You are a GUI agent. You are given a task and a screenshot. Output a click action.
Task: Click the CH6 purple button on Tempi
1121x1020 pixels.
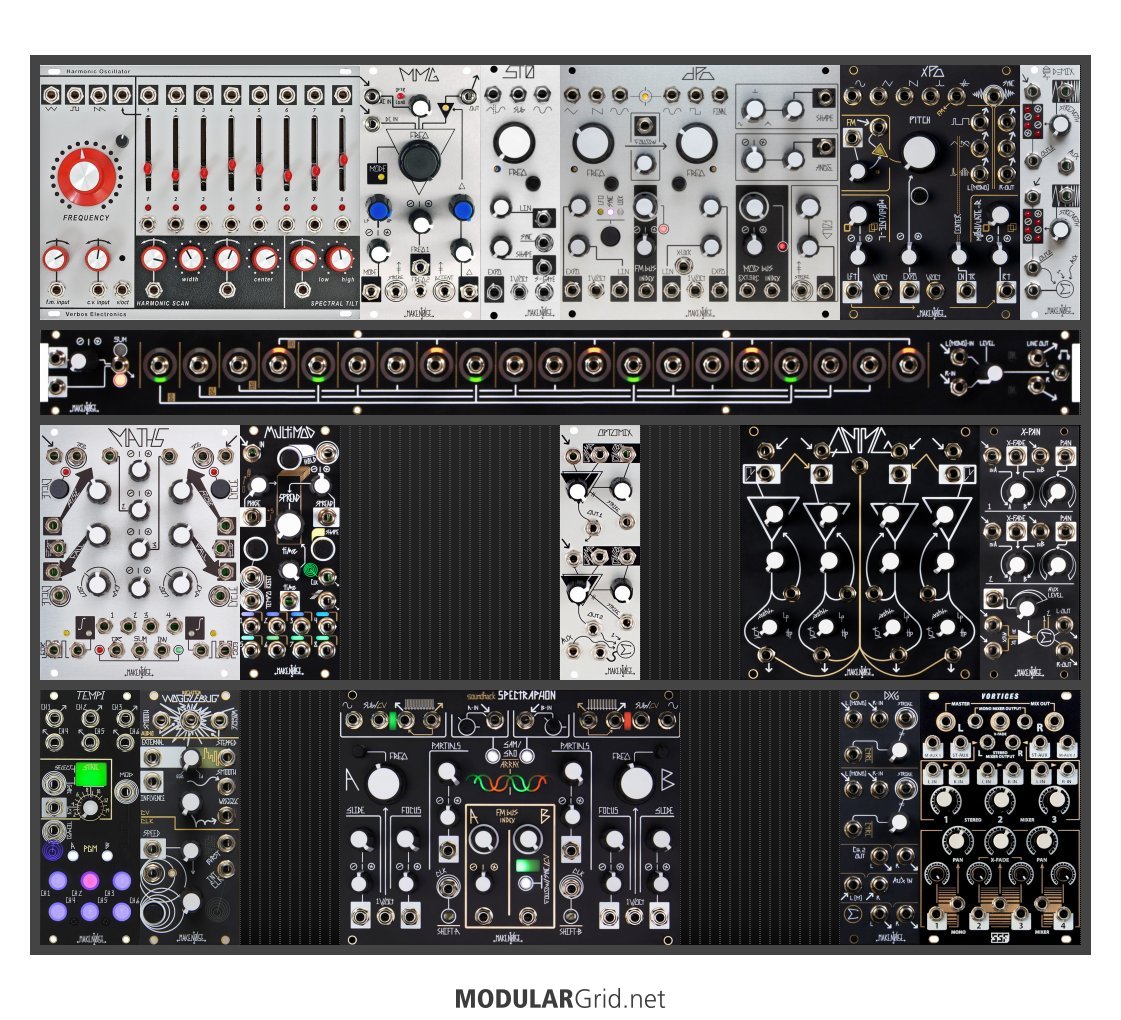click(x=122, y=911)
